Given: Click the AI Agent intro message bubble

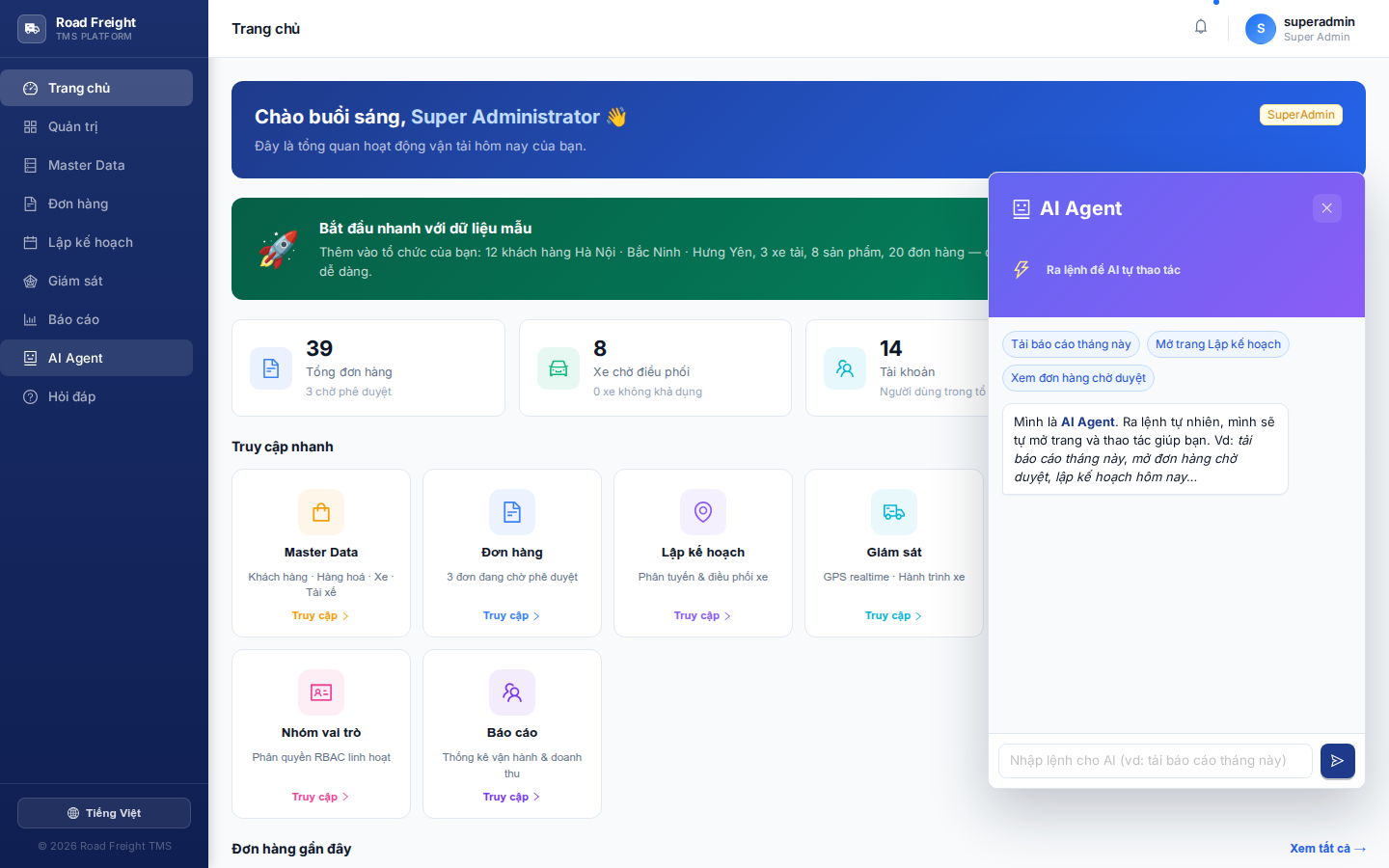Looking at the screenshot, I should (x=1145, y=449).
